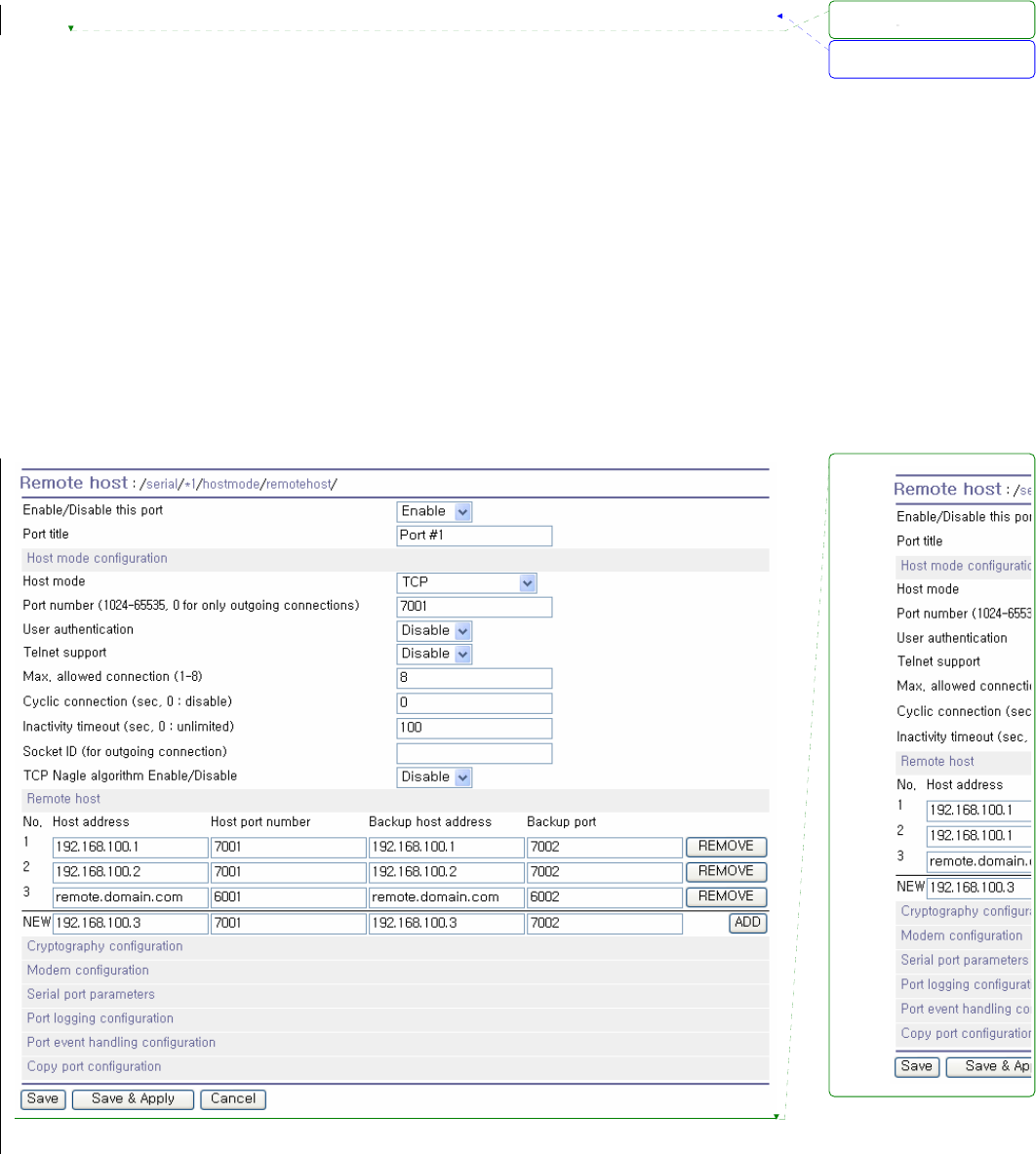
Task: Click the Cancel button
Action: pyautogui.click(x=233, y=1098)
